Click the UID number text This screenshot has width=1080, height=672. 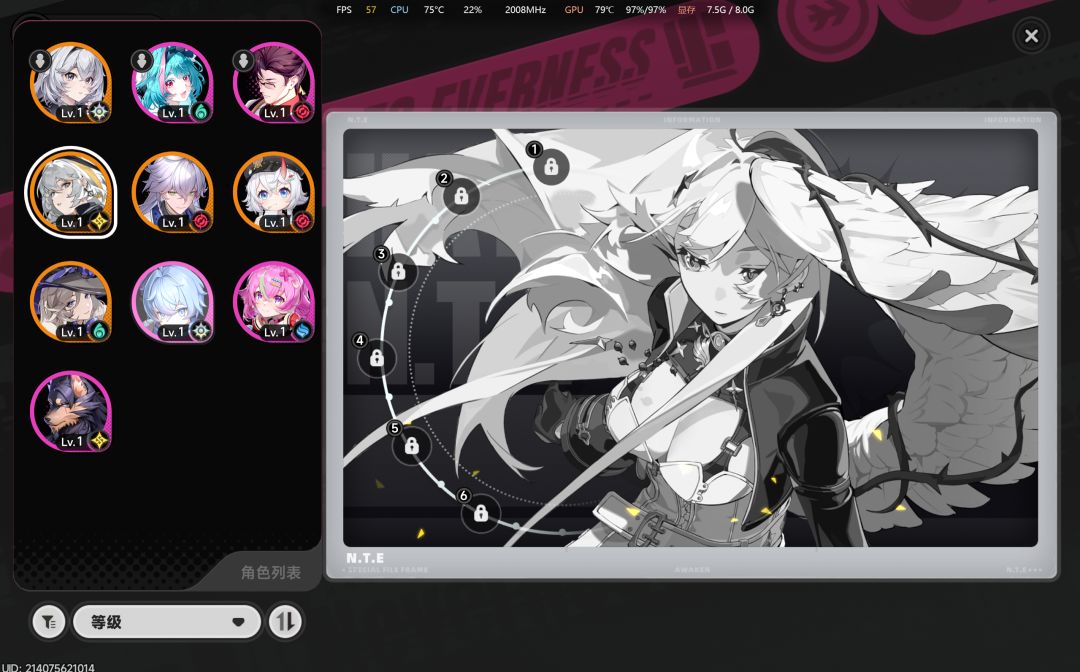click(48, 667)
